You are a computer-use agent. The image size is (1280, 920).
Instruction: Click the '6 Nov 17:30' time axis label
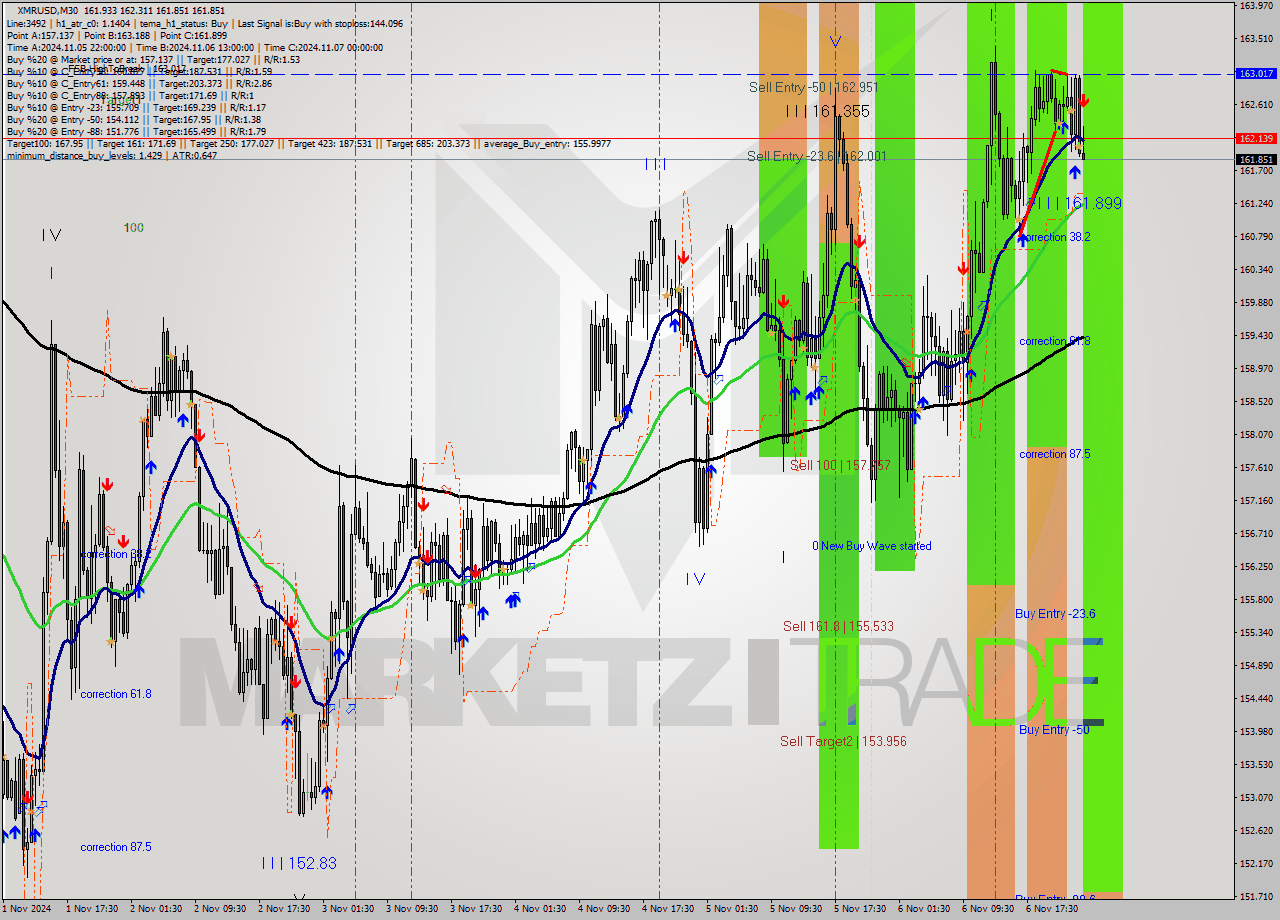[x=1052, y=909]
